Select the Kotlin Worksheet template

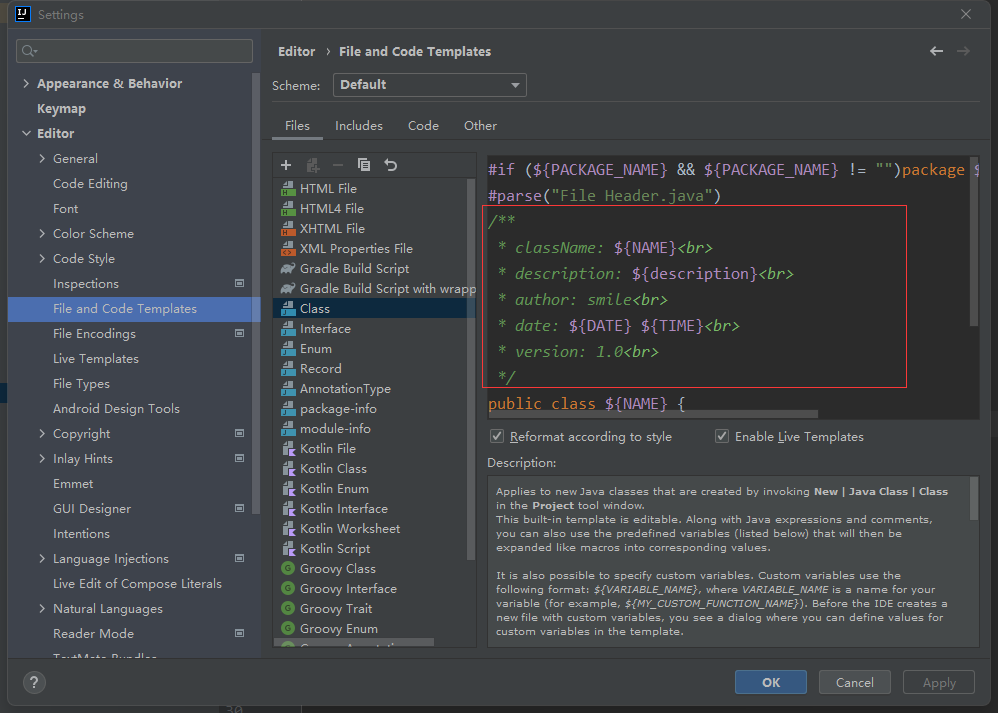coord(375,529)
